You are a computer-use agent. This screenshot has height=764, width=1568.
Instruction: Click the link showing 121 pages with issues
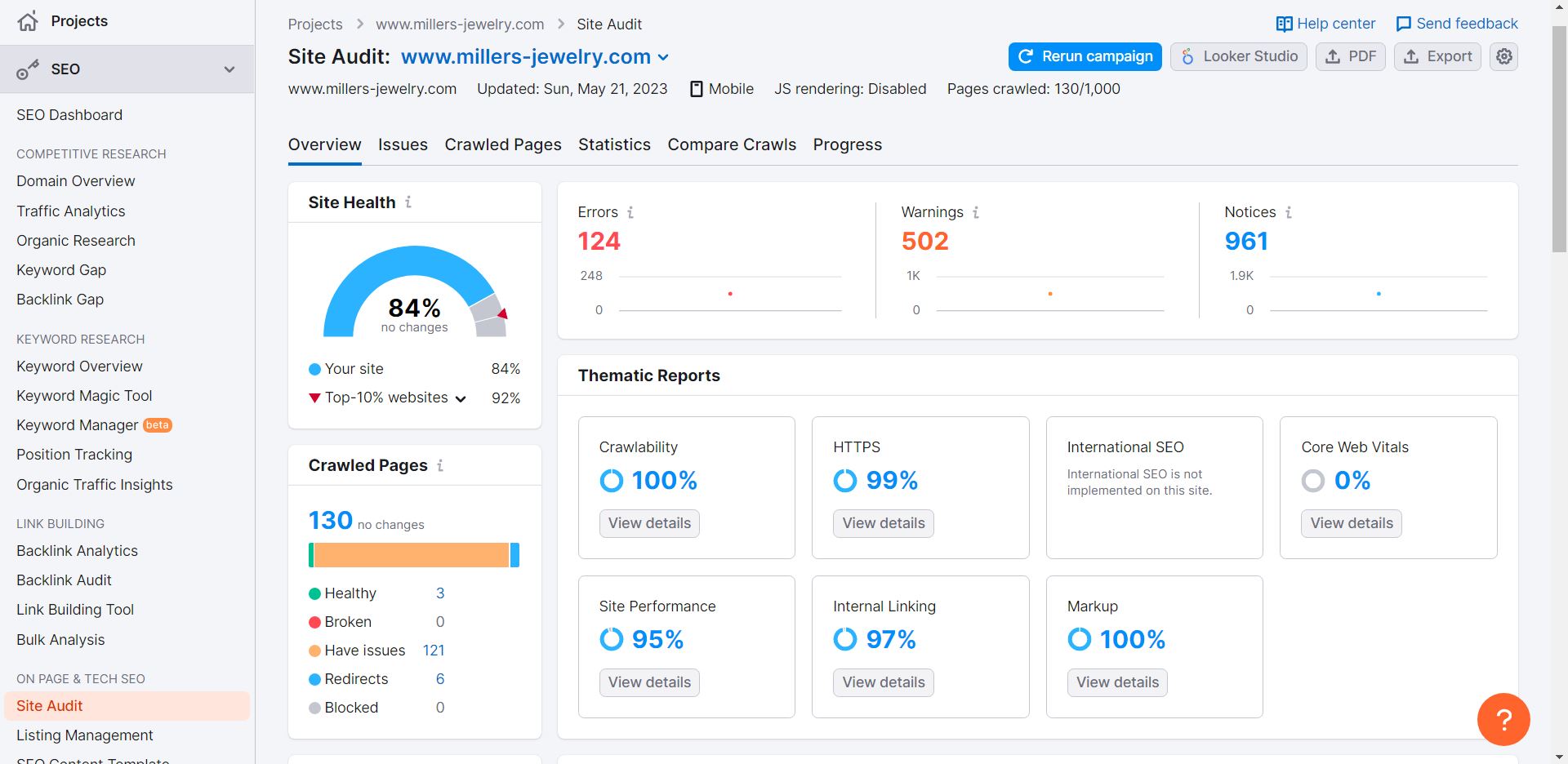434,651
